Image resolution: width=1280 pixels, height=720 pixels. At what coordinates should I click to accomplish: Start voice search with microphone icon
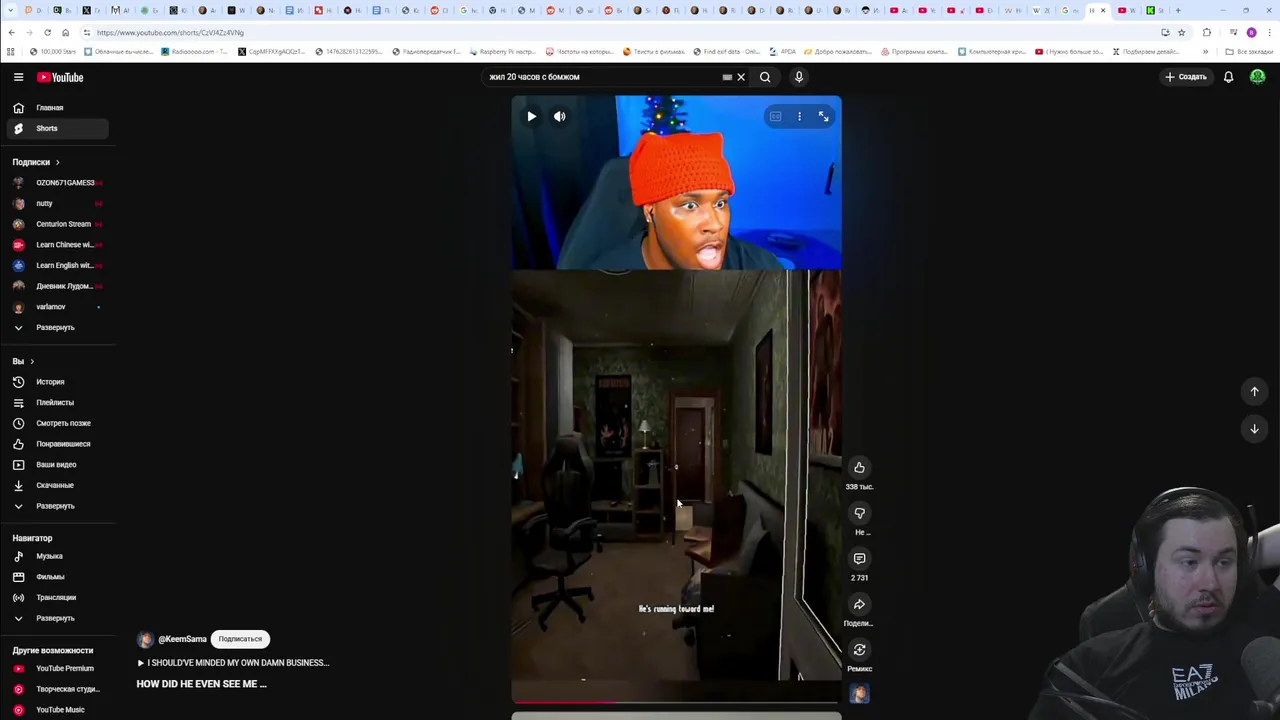(x=799, y=77)
